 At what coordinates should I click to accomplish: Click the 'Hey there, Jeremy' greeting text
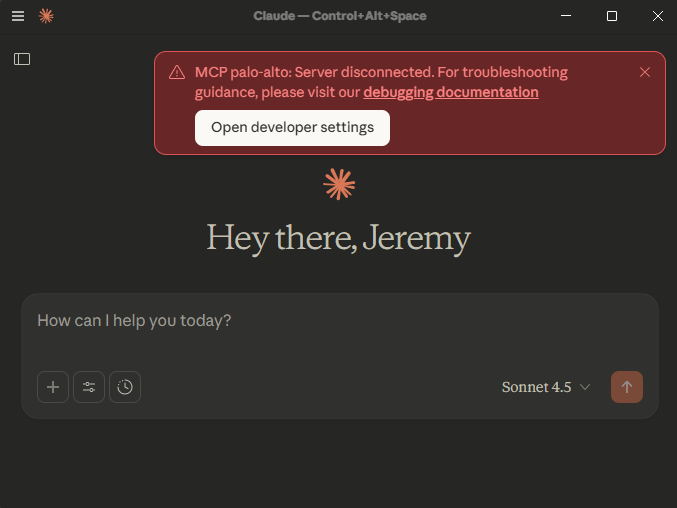point(338,238)
